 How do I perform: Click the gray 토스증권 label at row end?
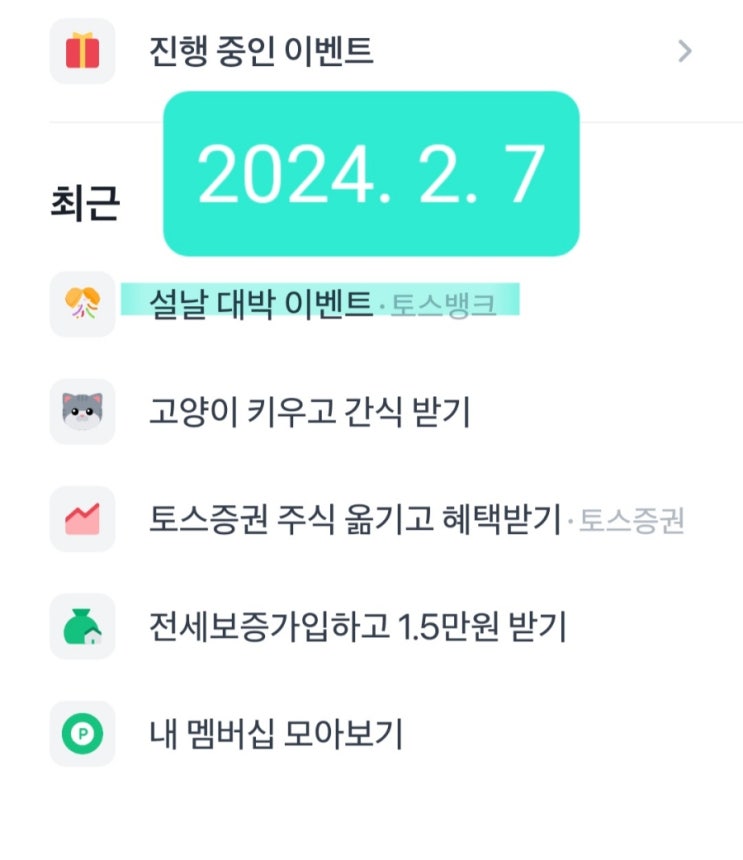click(x=633, y=520)
